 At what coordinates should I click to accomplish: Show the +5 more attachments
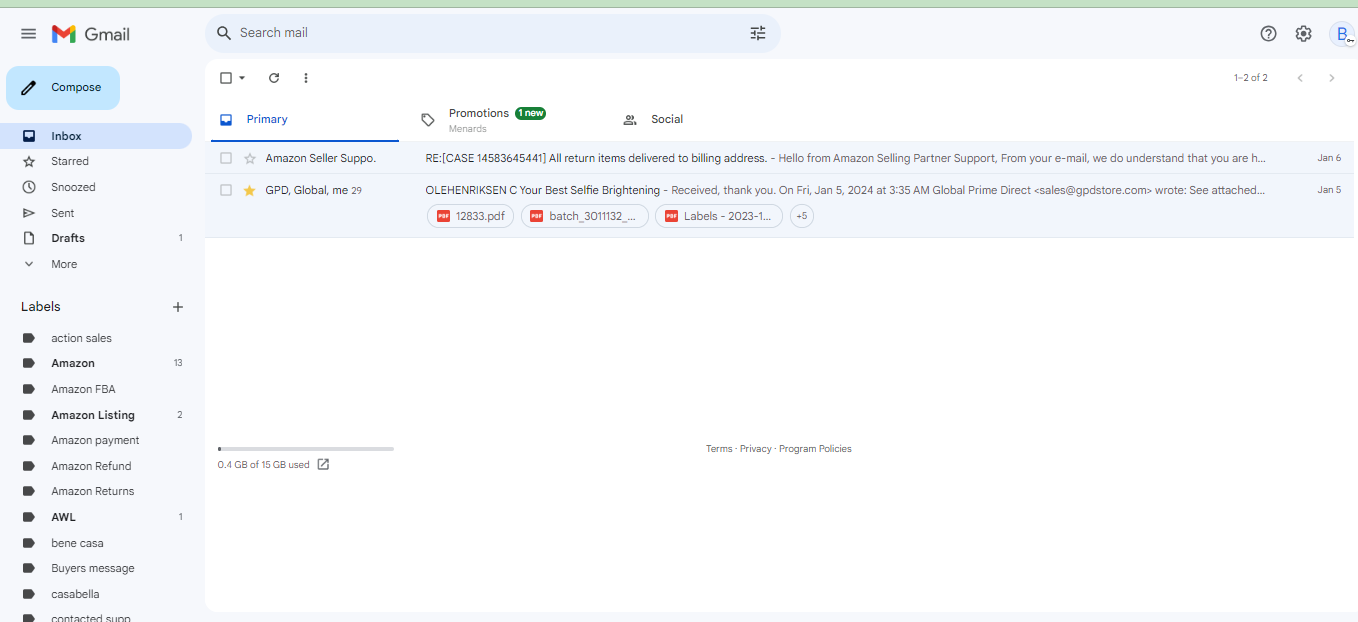[x=802, y=216]
